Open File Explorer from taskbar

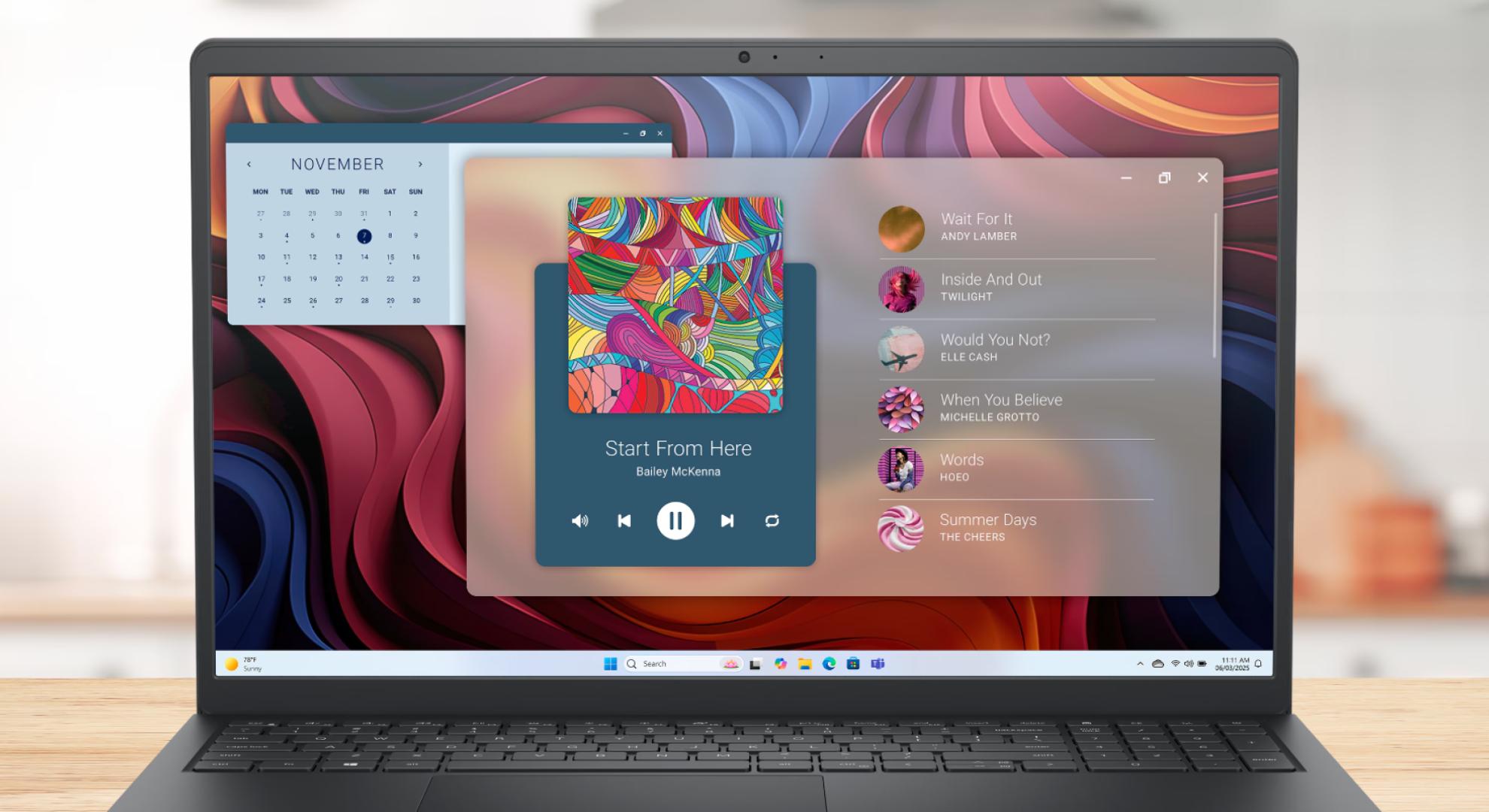805,664
